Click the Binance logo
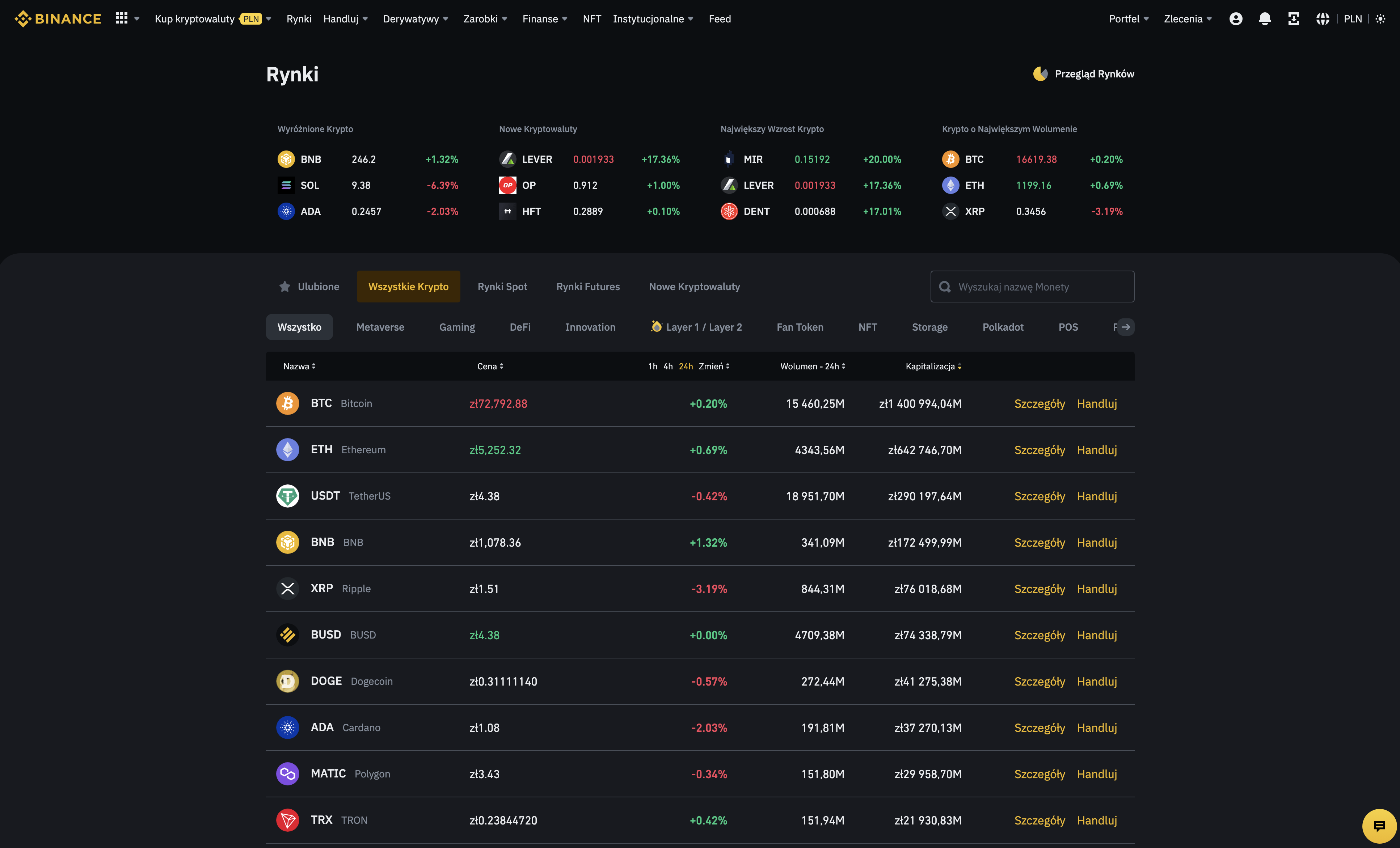Viewport: 1400px width, 848px height. [58, 19]
